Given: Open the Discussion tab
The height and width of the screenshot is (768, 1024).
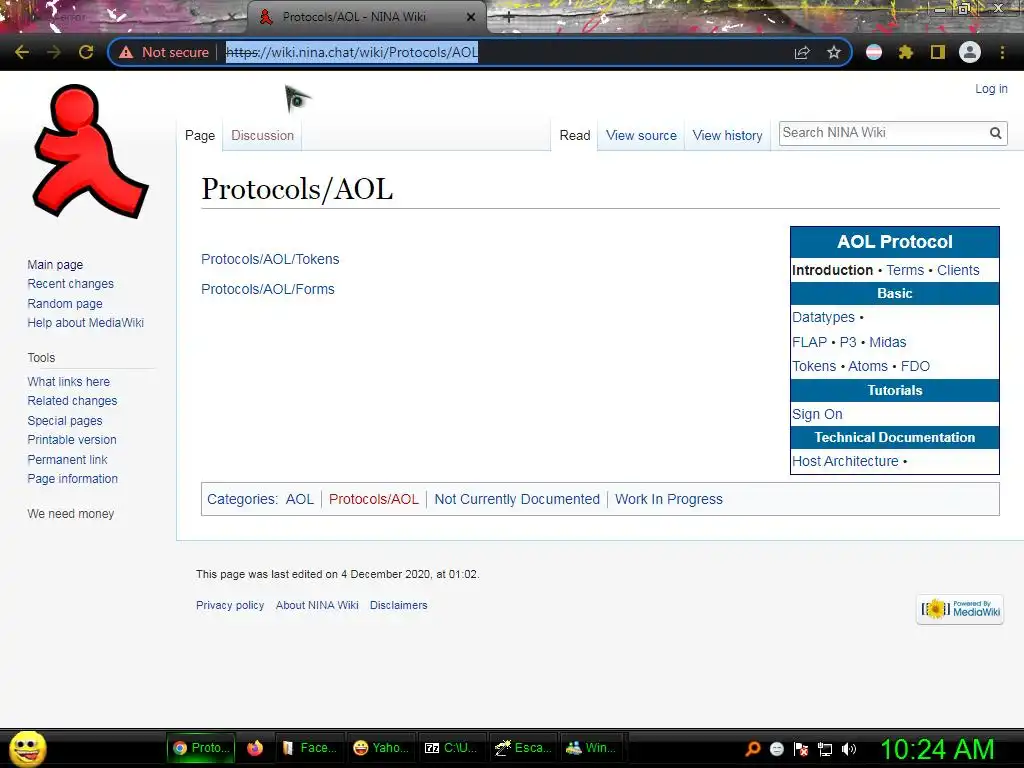Looking at the screenshot, I should pyautogui.click(x=263, y=136).
